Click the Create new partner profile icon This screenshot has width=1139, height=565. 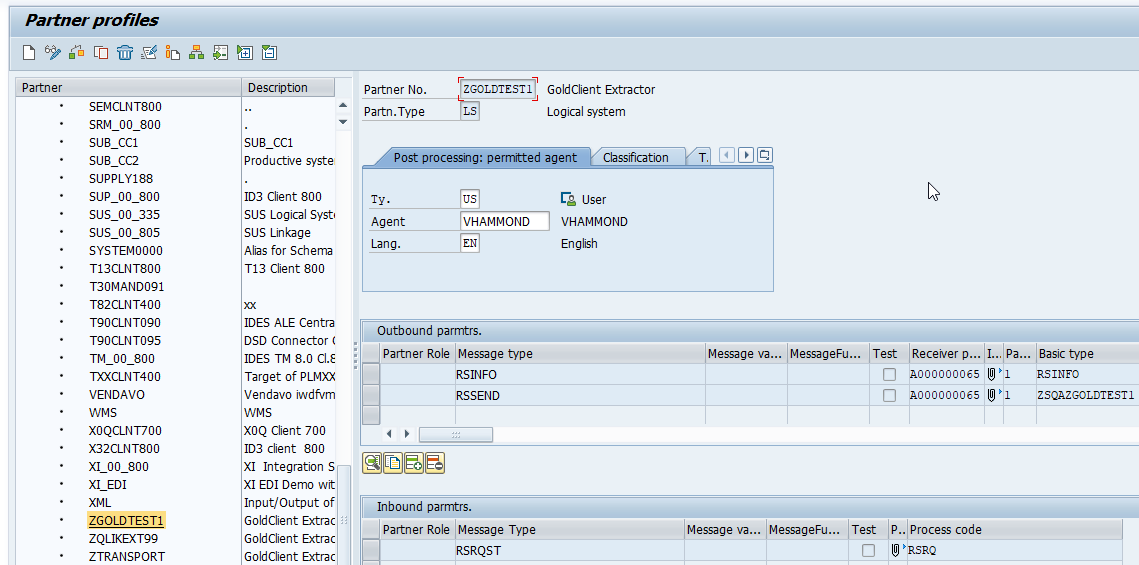click(29, 53)
